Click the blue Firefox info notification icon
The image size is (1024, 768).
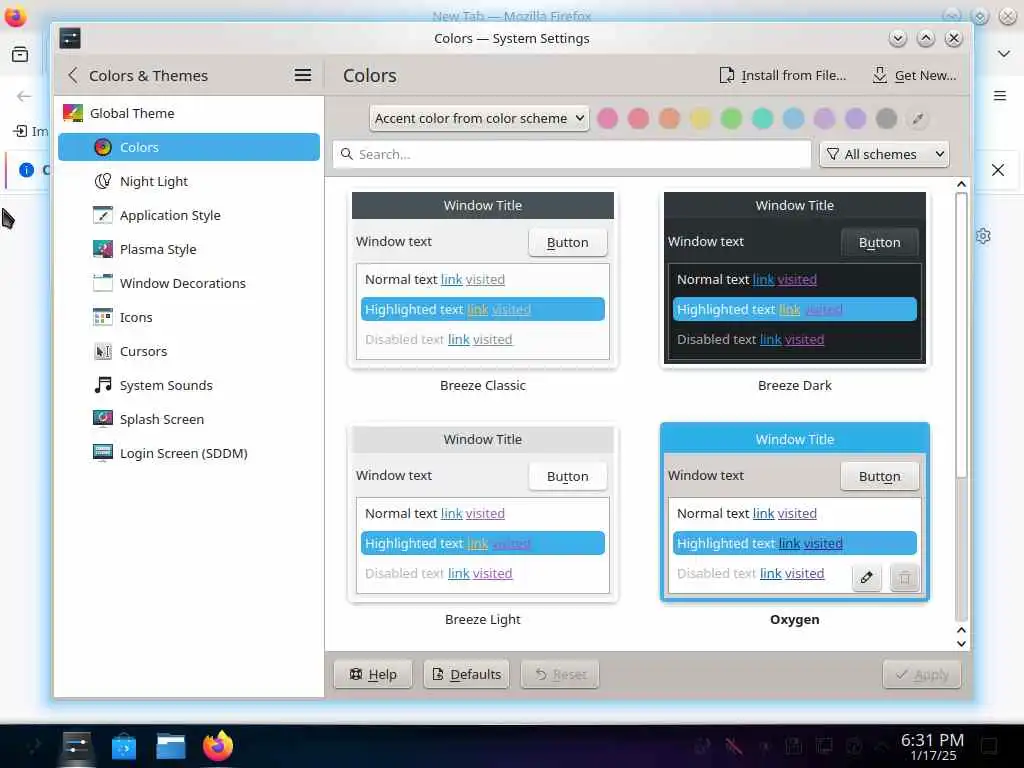pos(26,170)
